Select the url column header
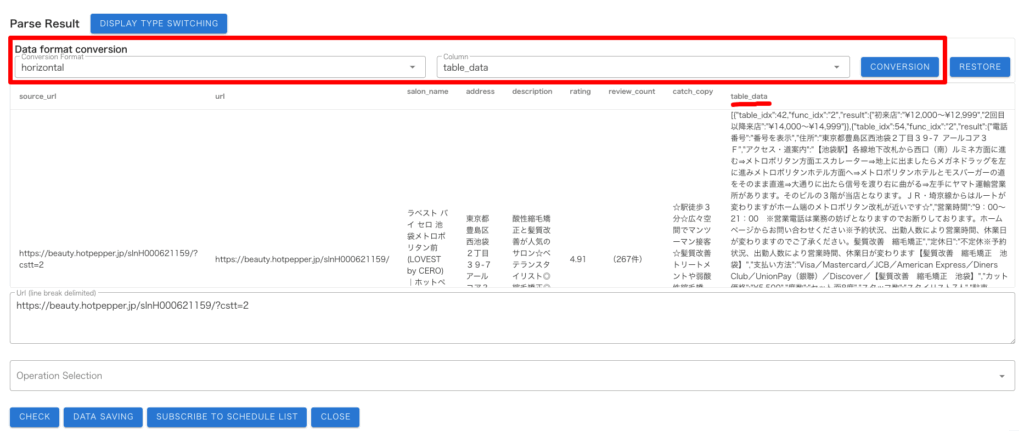 (x=220, y=97)
